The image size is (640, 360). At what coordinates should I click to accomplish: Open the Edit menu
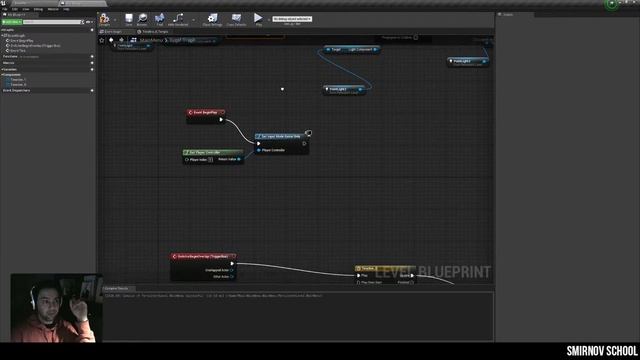pyautogui.click(x=15, y=9)
